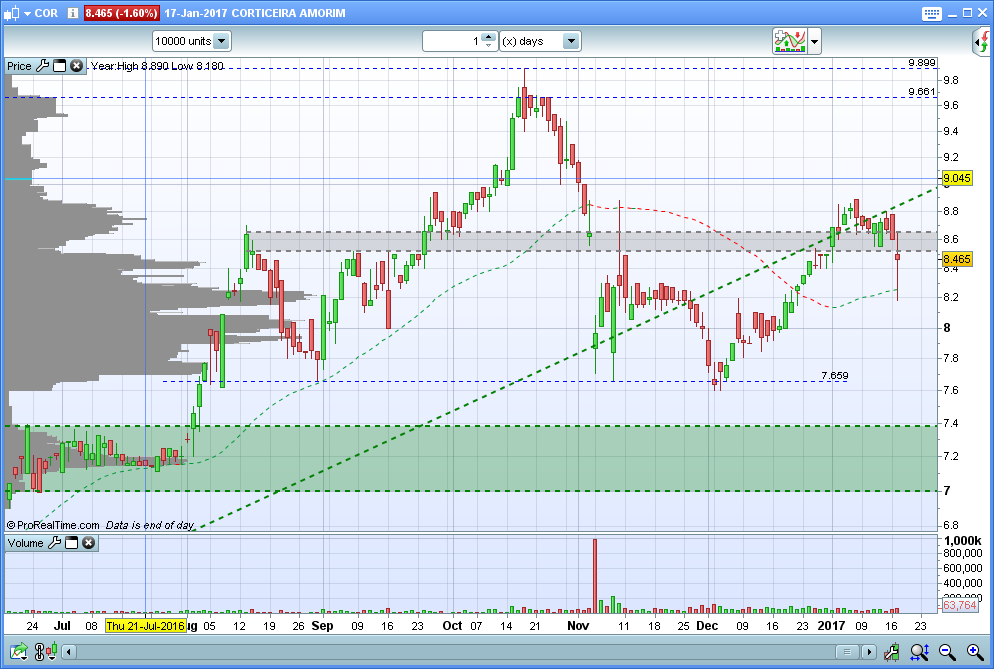Expand the 10000 units dropdown

(x=221, y=41)
